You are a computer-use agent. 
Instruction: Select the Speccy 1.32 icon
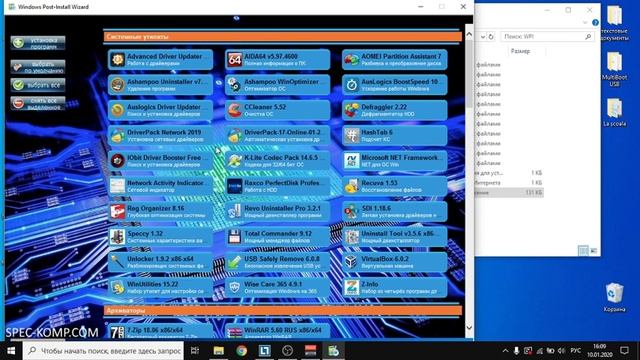tap(118, 237)
